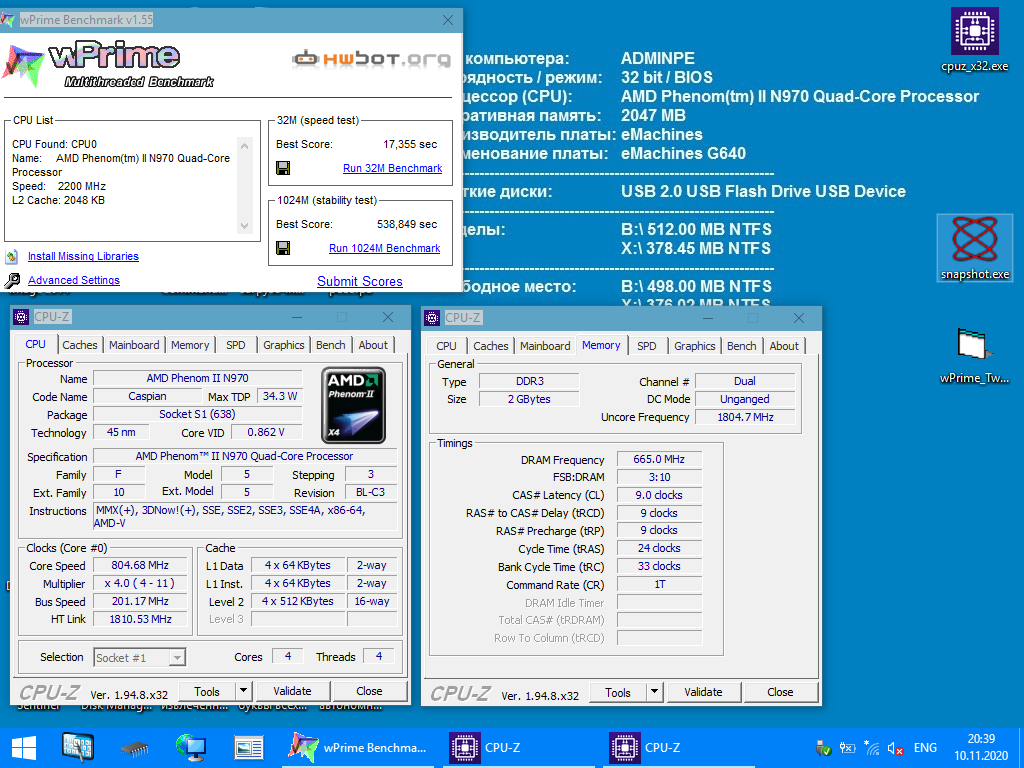This screenshot has width=1024, height=768.
Task: Run 32M Benchmark link
Action: click(x=392, y=168)
